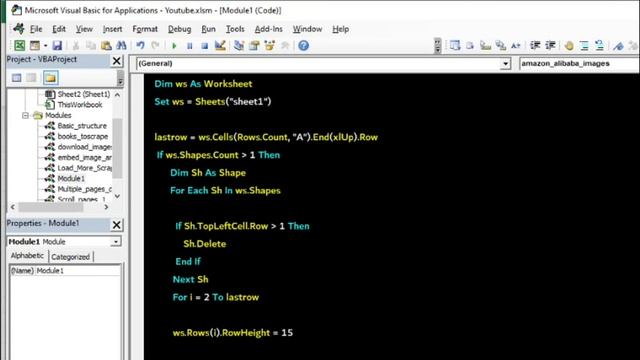Close the Properties - Module1 pane
The height and width of the screenshot is (360, 640).
[x=117, y=224]
